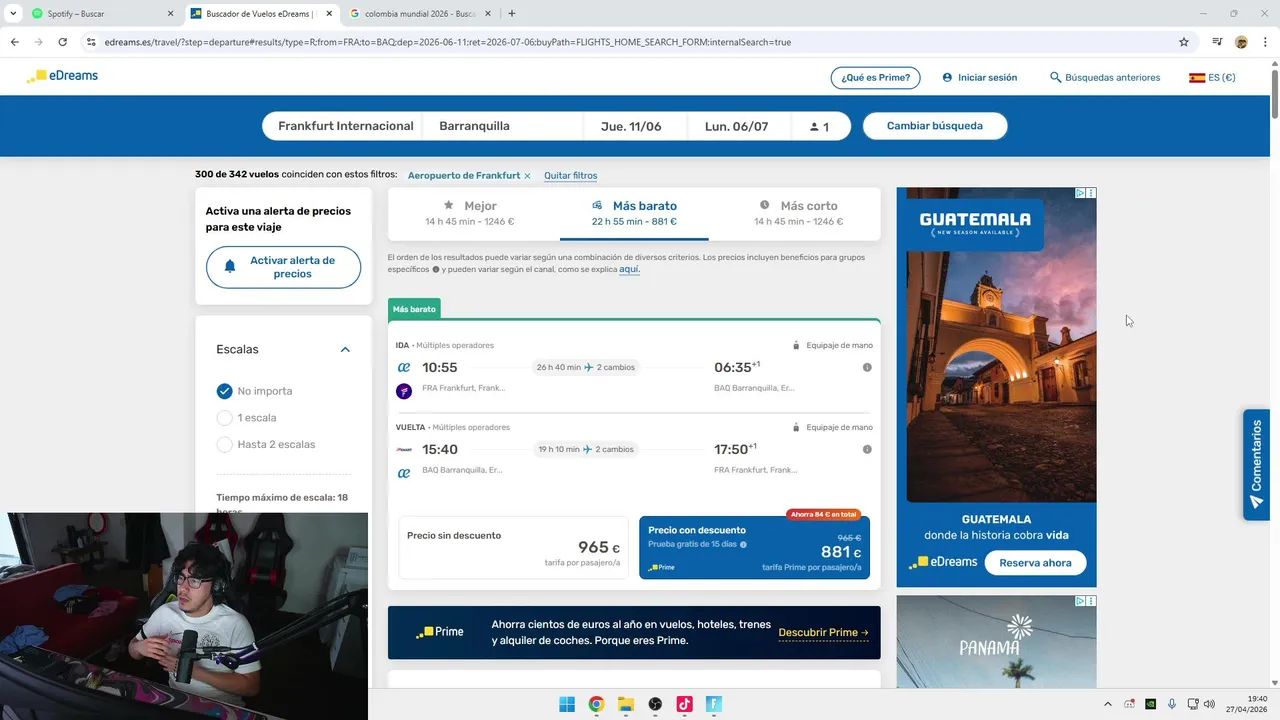Click info icon on return flight row

[x=867, y=449]
